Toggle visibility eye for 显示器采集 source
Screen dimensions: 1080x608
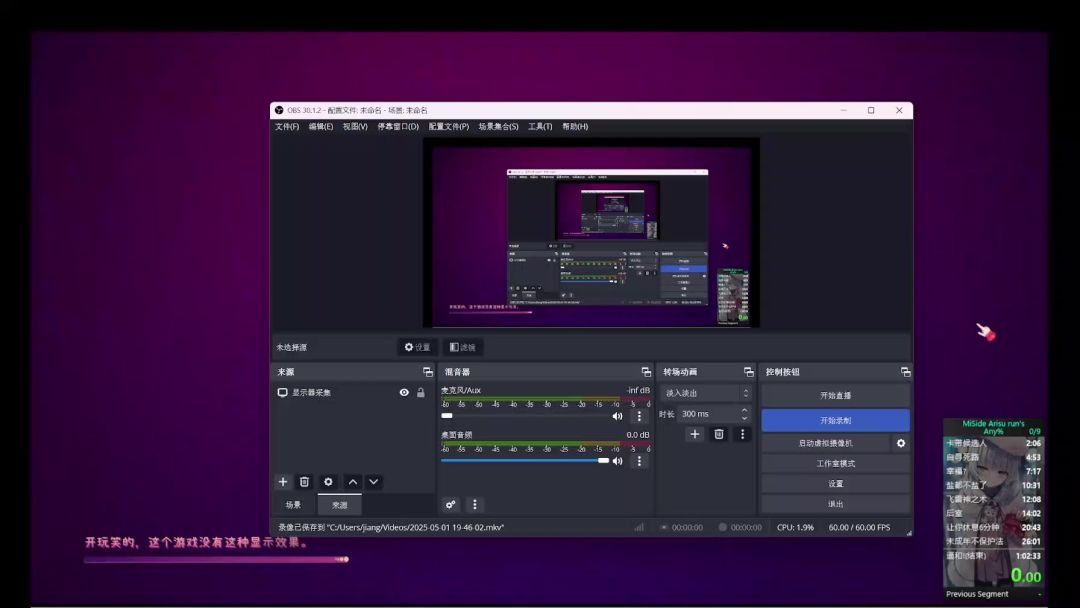[x=404, y=393]
